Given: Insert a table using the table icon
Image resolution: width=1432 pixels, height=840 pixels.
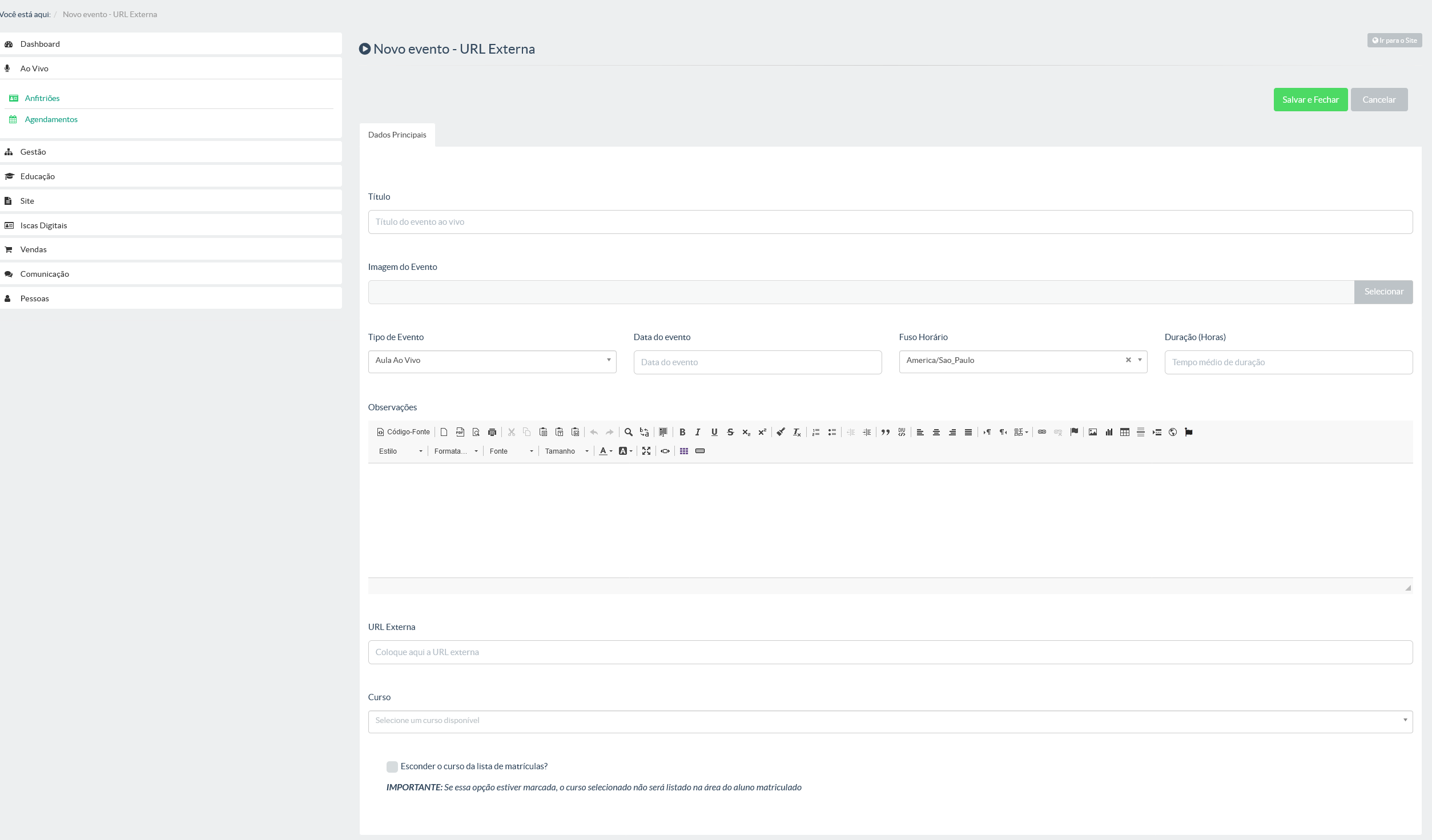Looking at the screenshot, I should click(1125, 432).
